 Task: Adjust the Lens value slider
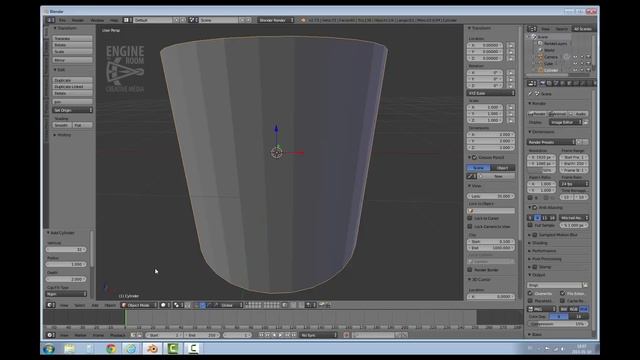(491, 196)
